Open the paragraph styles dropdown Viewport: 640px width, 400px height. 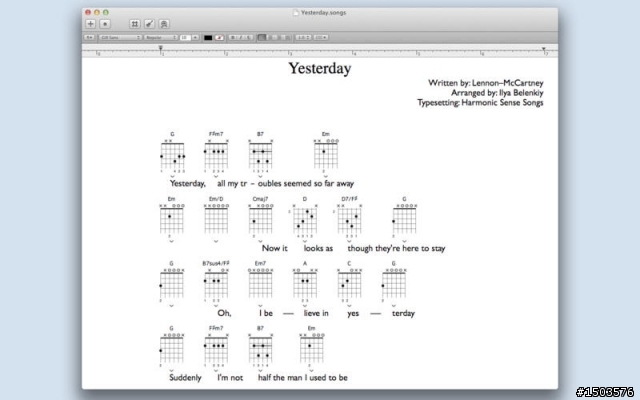click(89, 38)
